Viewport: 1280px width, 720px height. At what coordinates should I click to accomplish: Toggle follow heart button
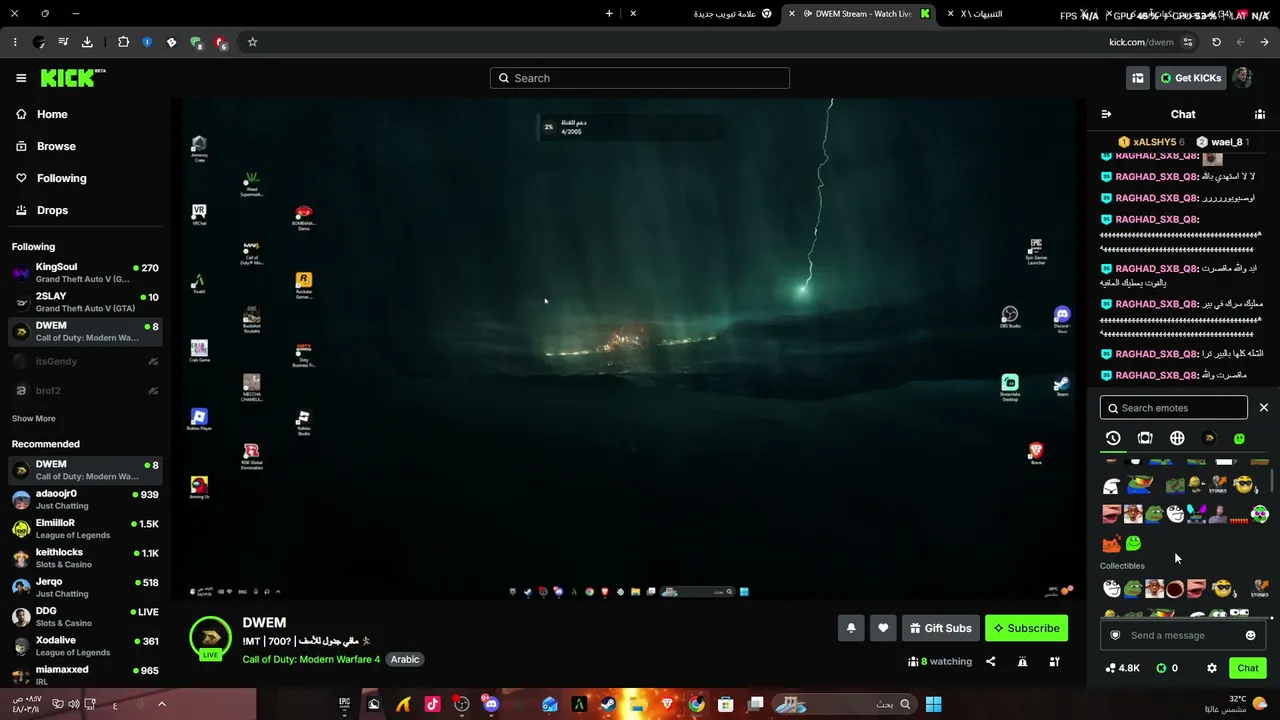point(883,628)
